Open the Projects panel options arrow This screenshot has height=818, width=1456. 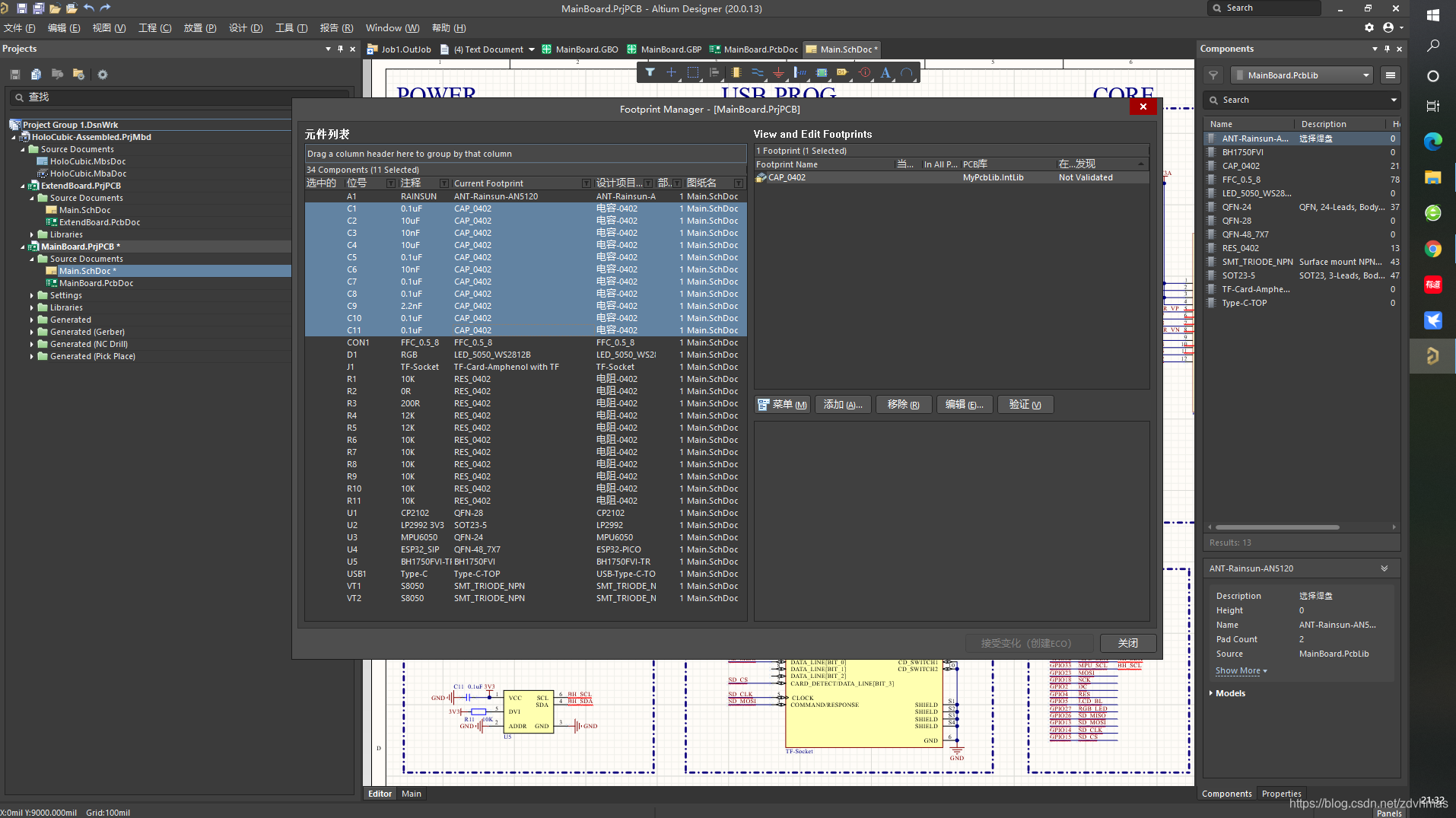coord(328,49)
